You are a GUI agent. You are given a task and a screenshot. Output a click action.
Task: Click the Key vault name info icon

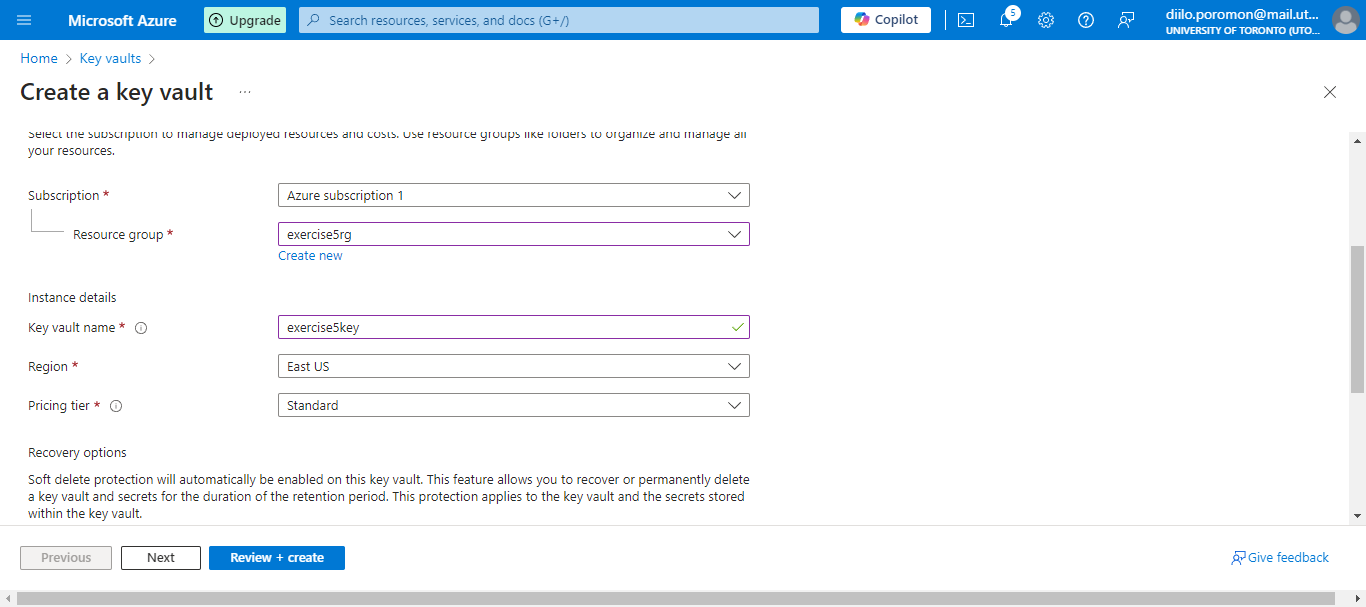(x=141, y=328)
